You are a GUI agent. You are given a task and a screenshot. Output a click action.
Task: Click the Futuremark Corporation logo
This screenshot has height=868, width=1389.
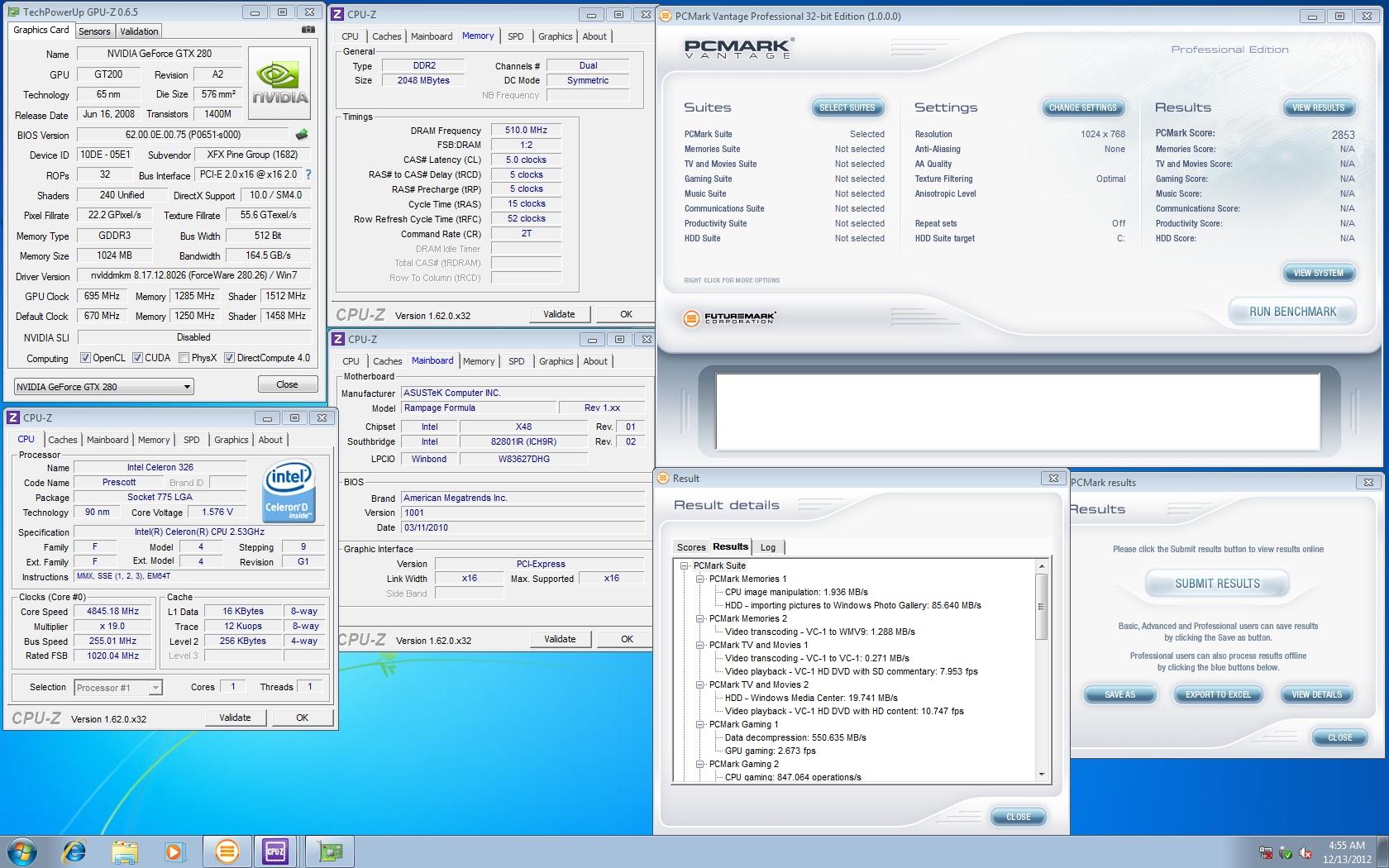click(x=730, y=318)
